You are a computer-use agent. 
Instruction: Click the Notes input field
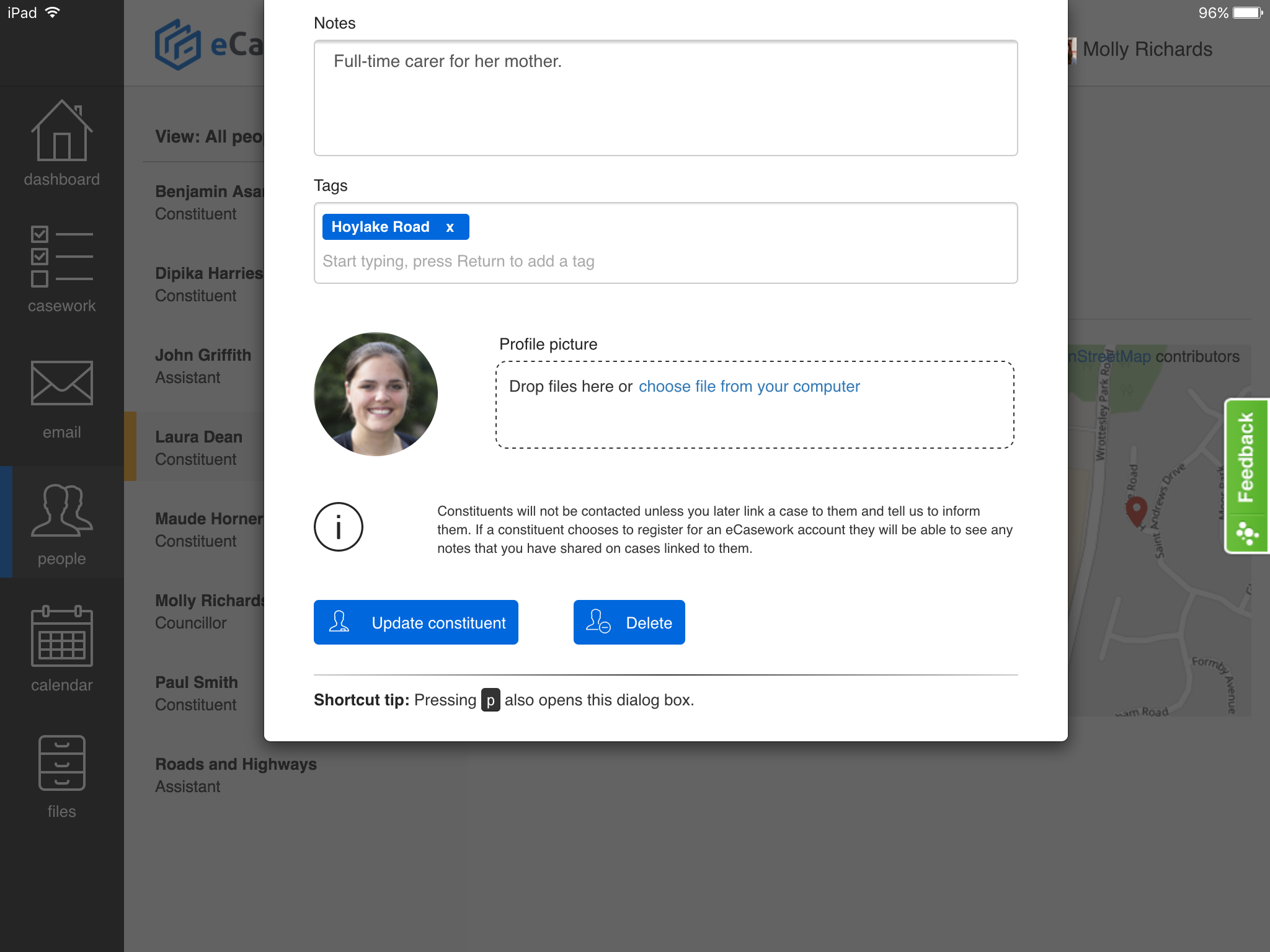(666, 98)
